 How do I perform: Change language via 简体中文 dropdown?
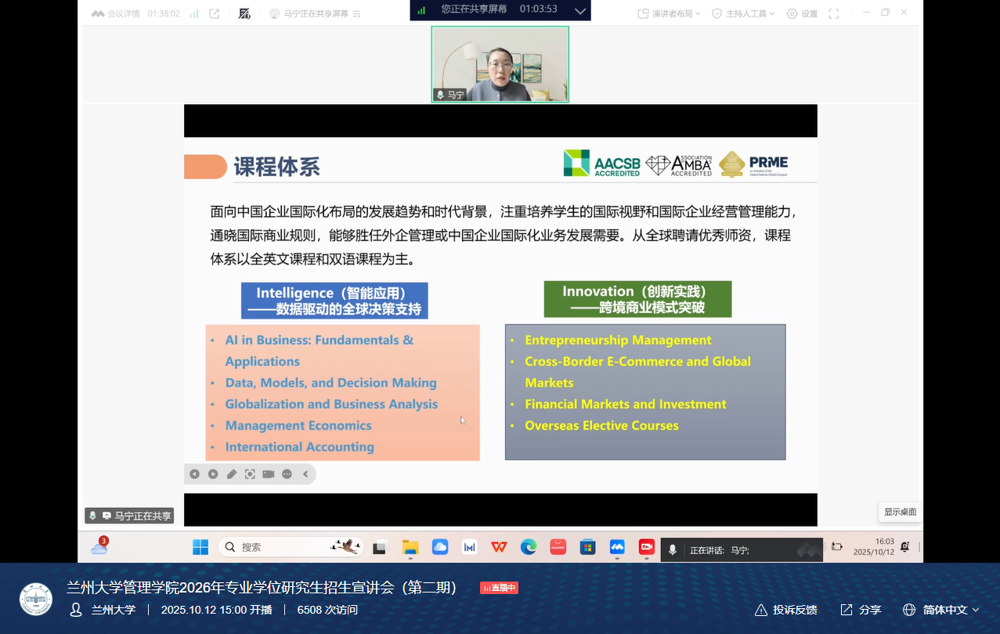941,610
